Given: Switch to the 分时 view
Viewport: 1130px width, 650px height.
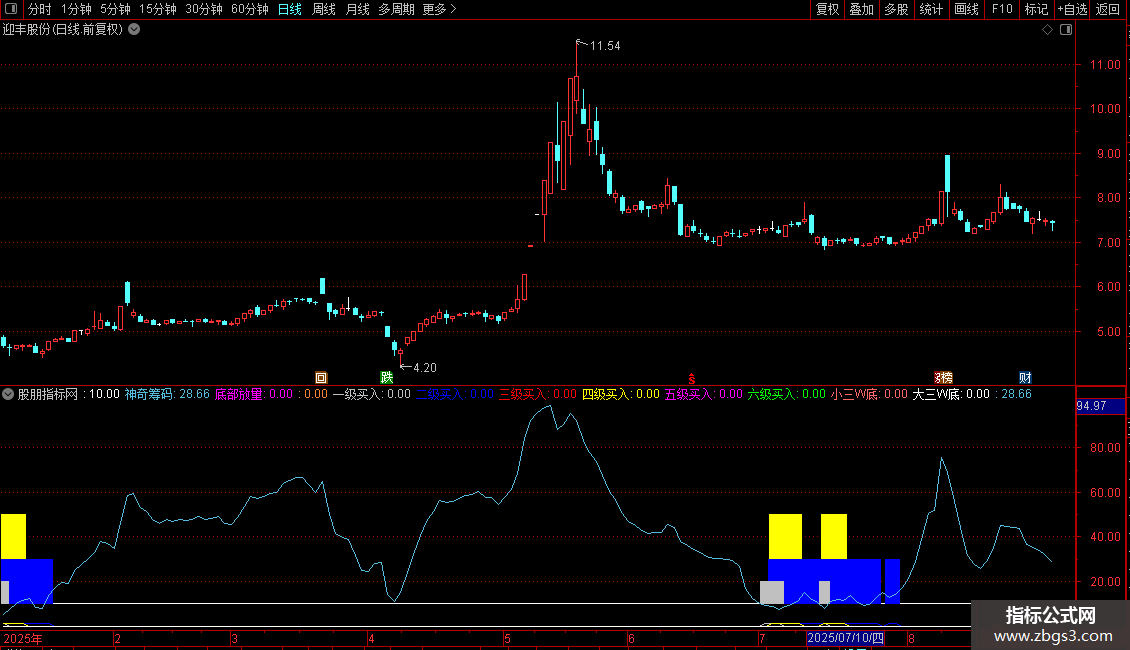Looking at the screenshot, I should (40, 9).
